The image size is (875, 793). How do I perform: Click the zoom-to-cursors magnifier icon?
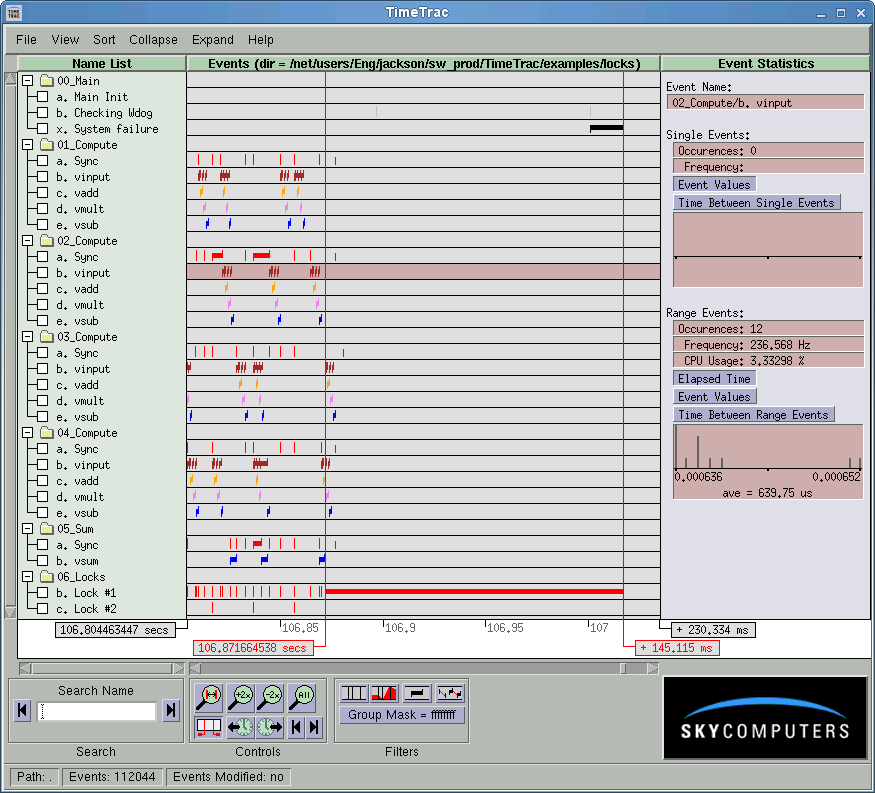click(x=209, y=696)
